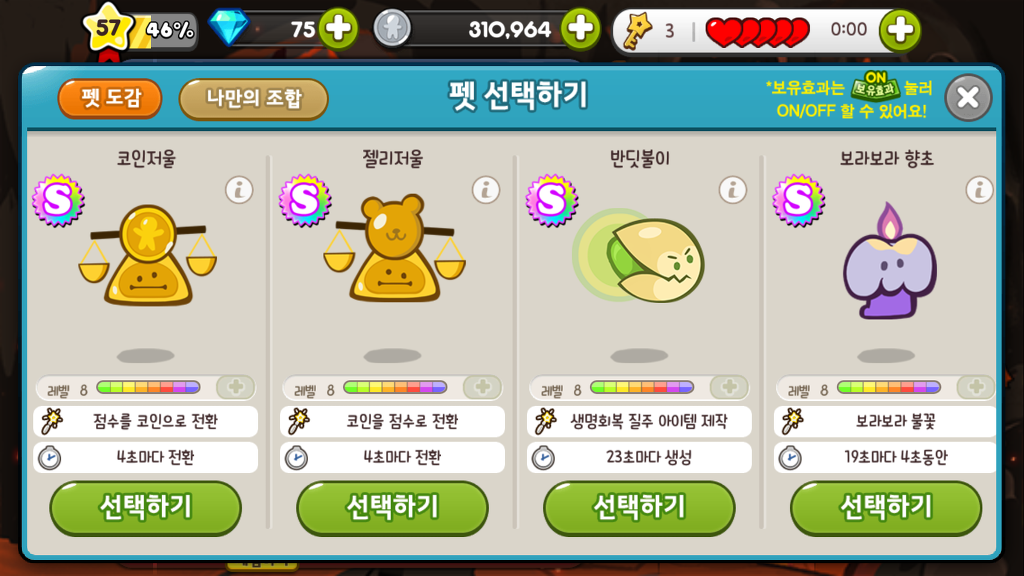Open the 펫 도감 tab

[x=110, y=99]
